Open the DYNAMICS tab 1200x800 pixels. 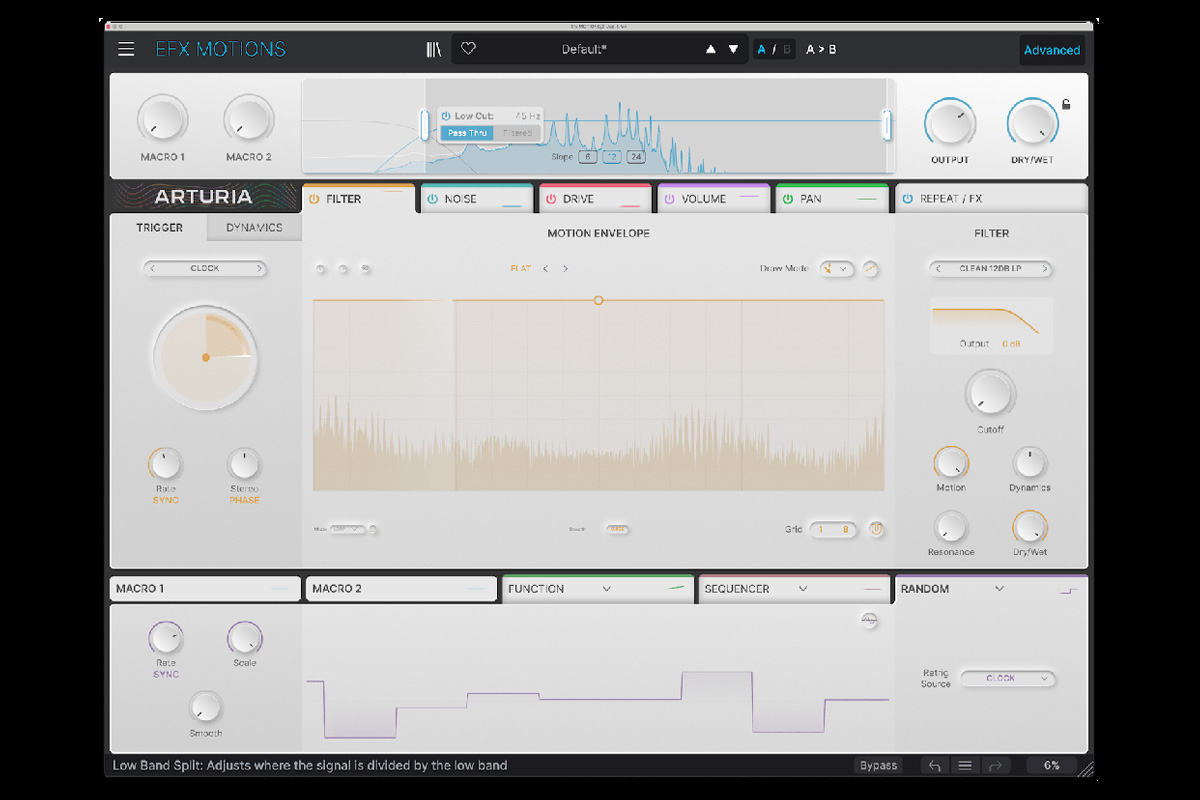[254, 228]
